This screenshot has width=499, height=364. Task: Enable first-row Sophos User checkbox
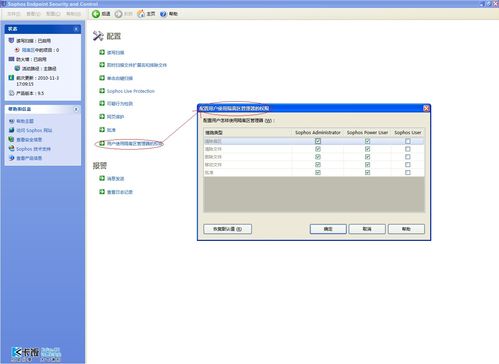[408, 141]
